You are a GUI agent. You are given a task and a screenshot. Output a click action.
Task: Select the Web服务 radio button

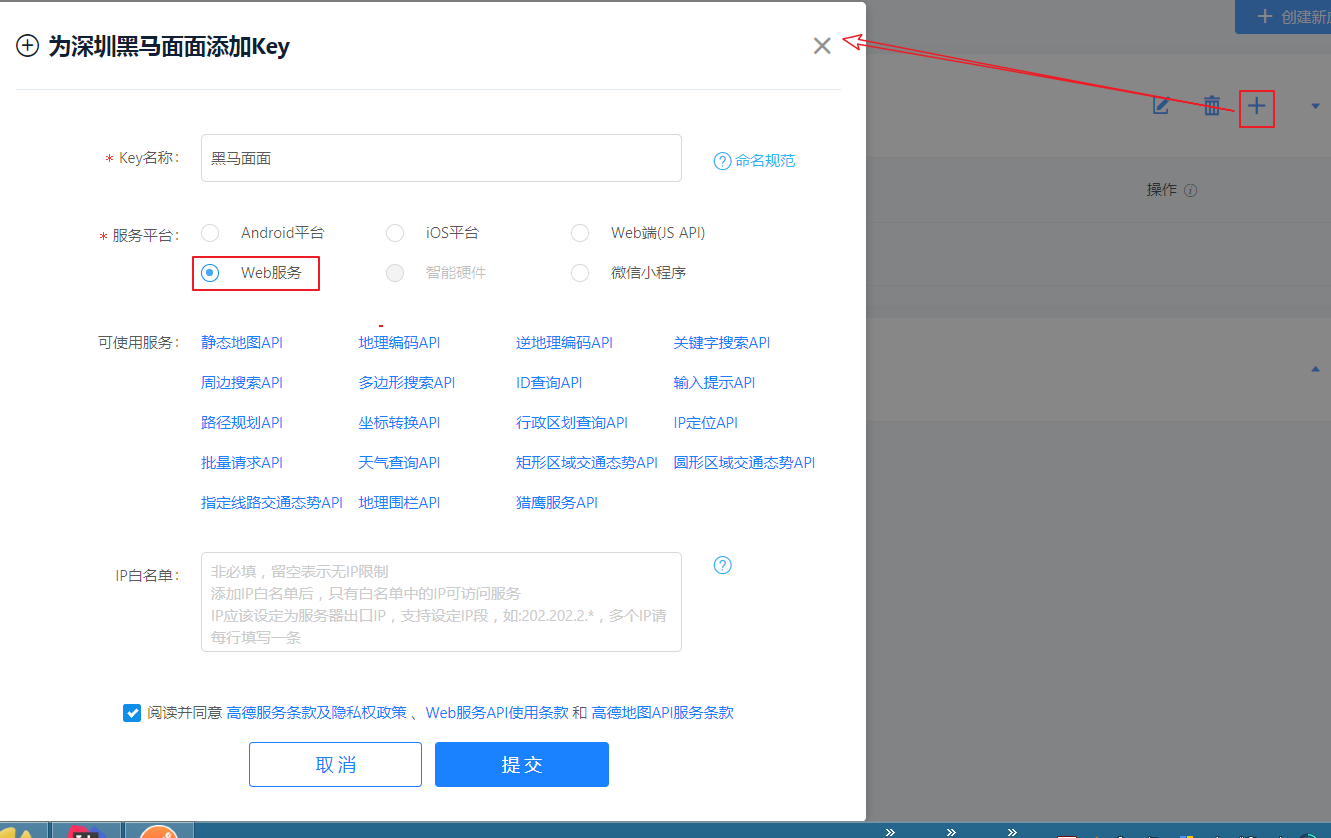[210, 273]
